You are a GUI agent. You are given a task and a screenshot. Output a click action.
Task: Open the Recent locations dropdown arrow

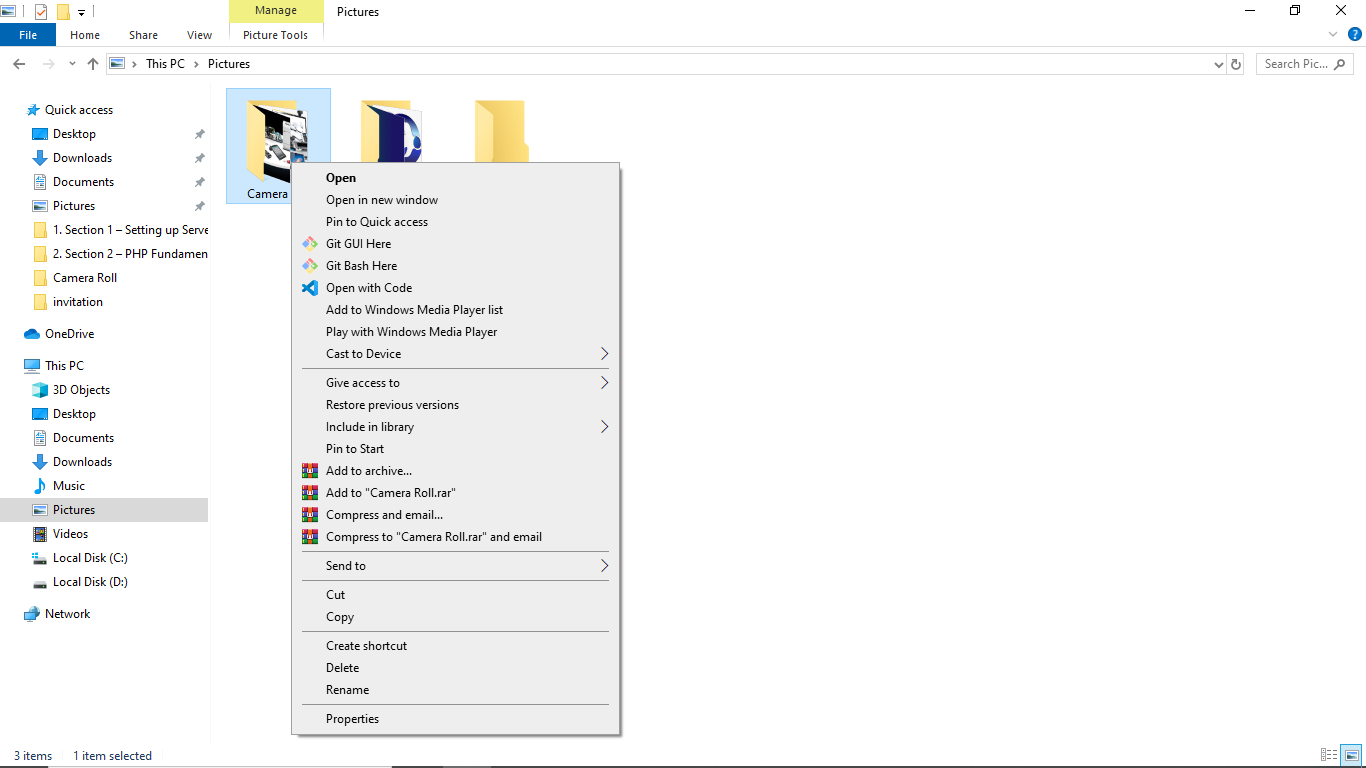click(x=72, y=64)
